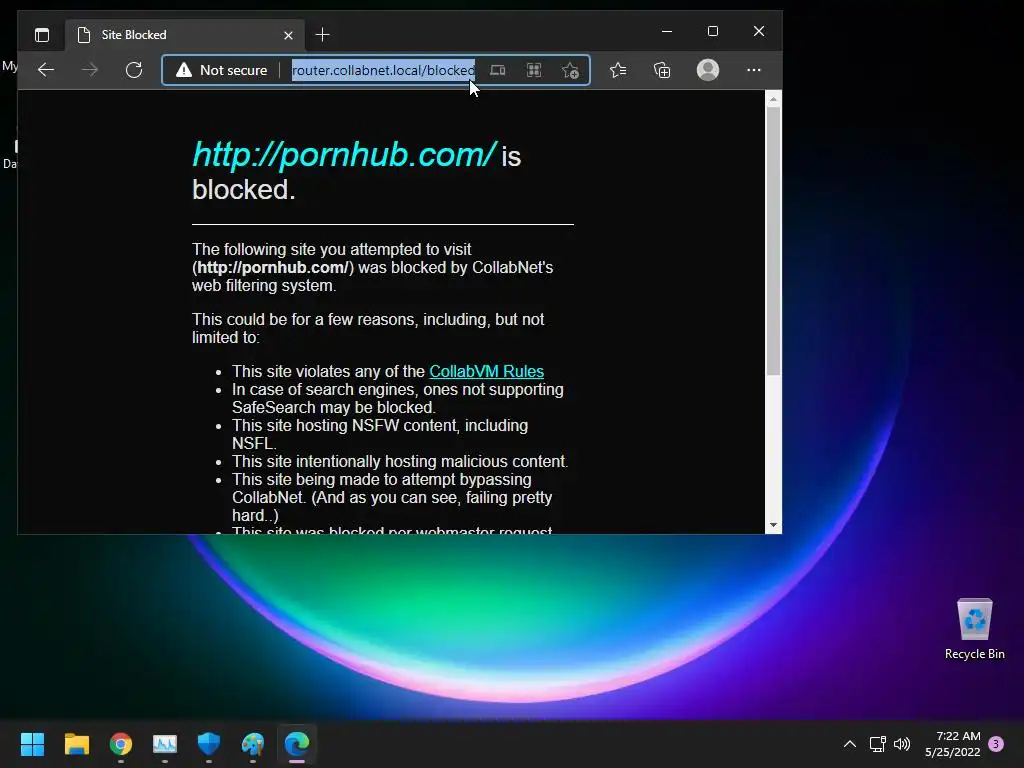1024x768 pixels.
Task: Select the Site Blocked tab
Action: point(185,35)
